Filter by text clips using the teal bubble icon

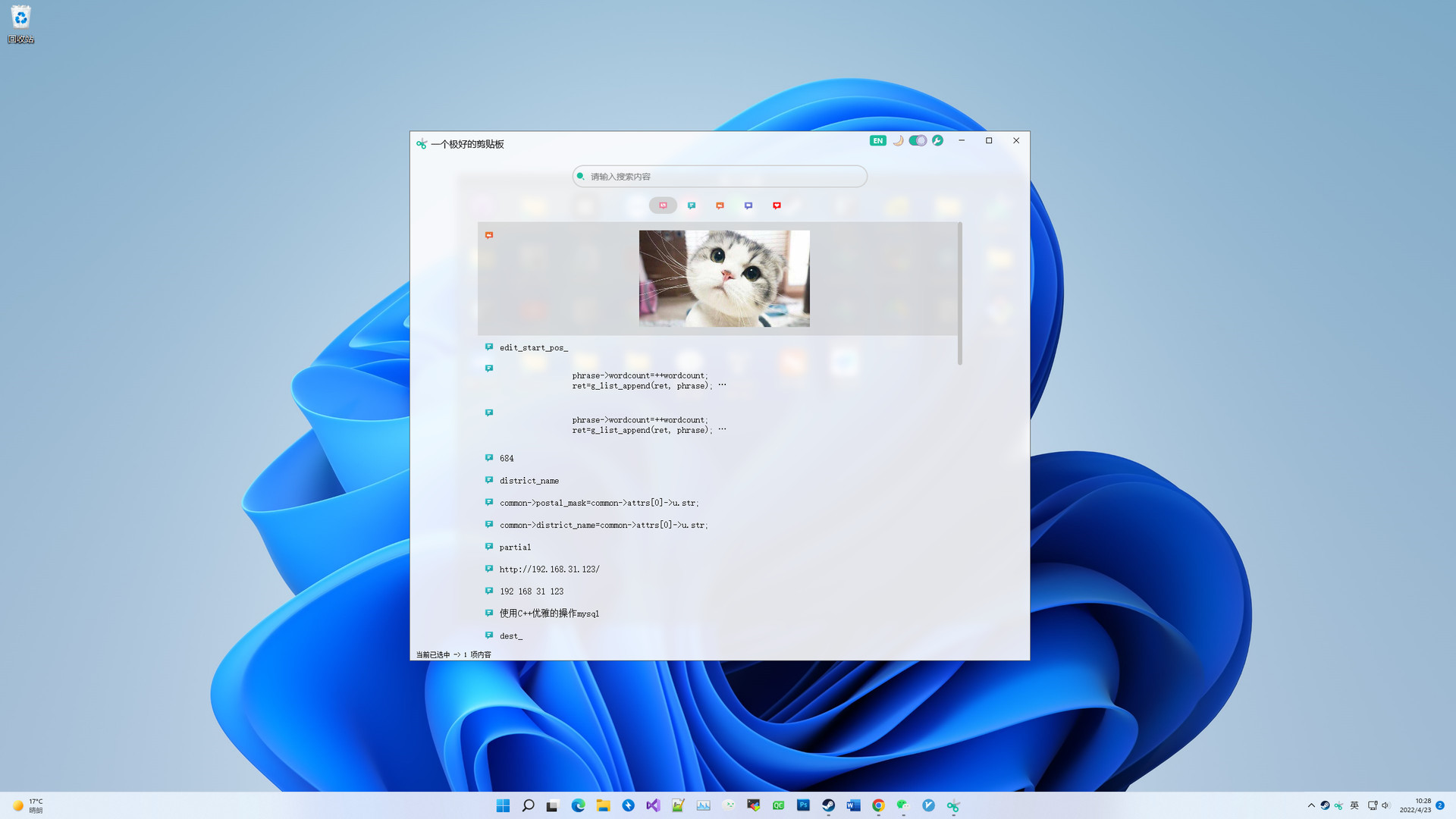pyautogui.click(x=692, y=206)
